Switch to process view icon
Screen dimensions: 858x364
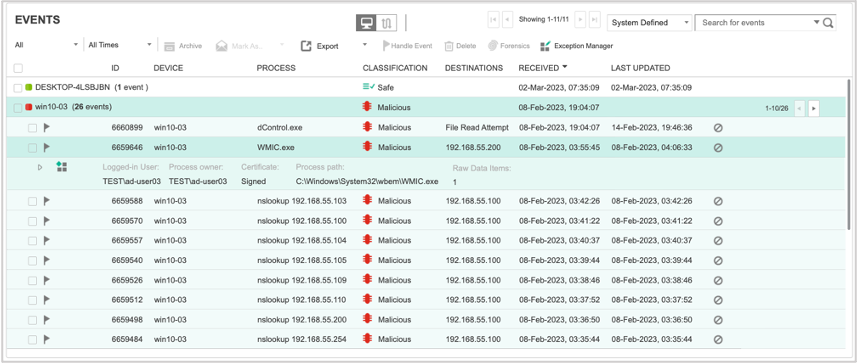click(x=387, y=23)
